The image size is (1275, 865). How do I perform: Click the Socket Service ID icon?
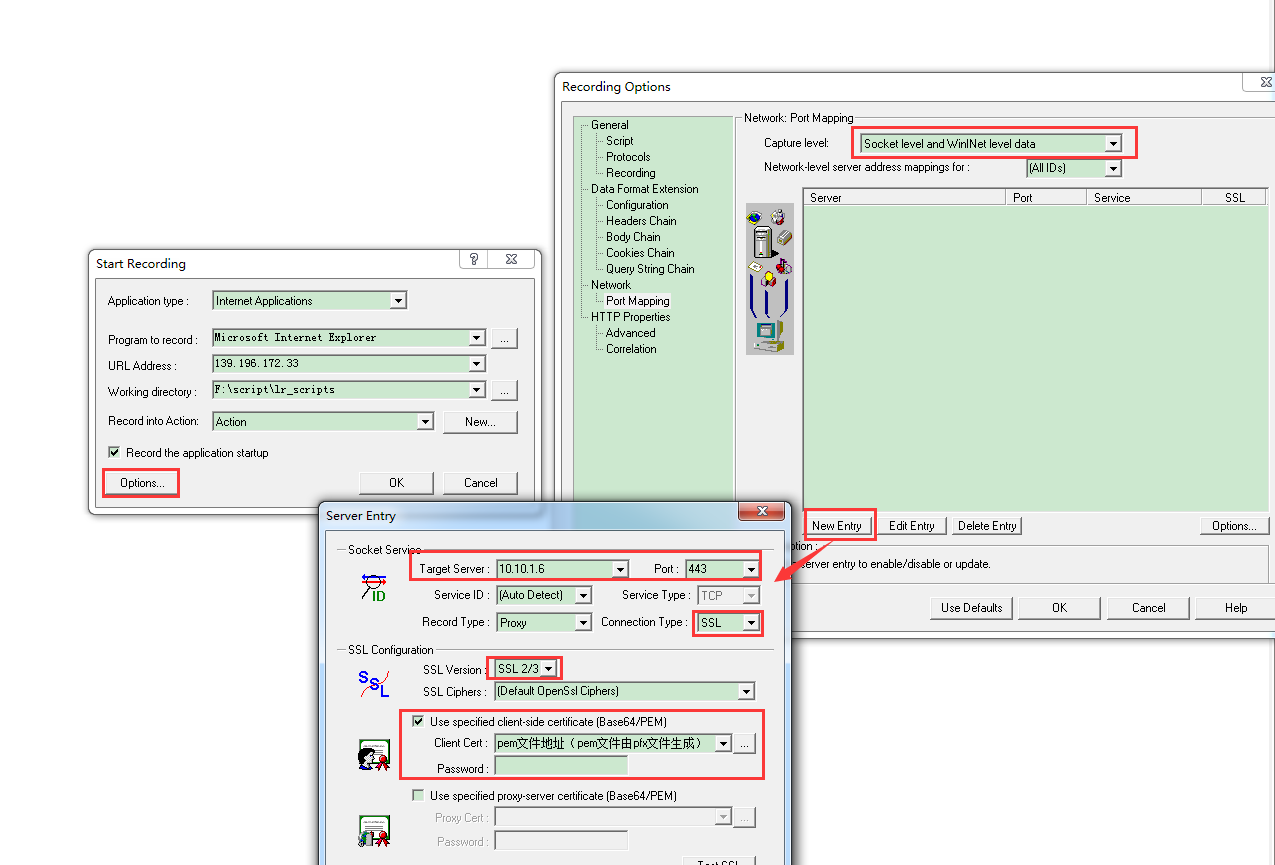[374, 587]
